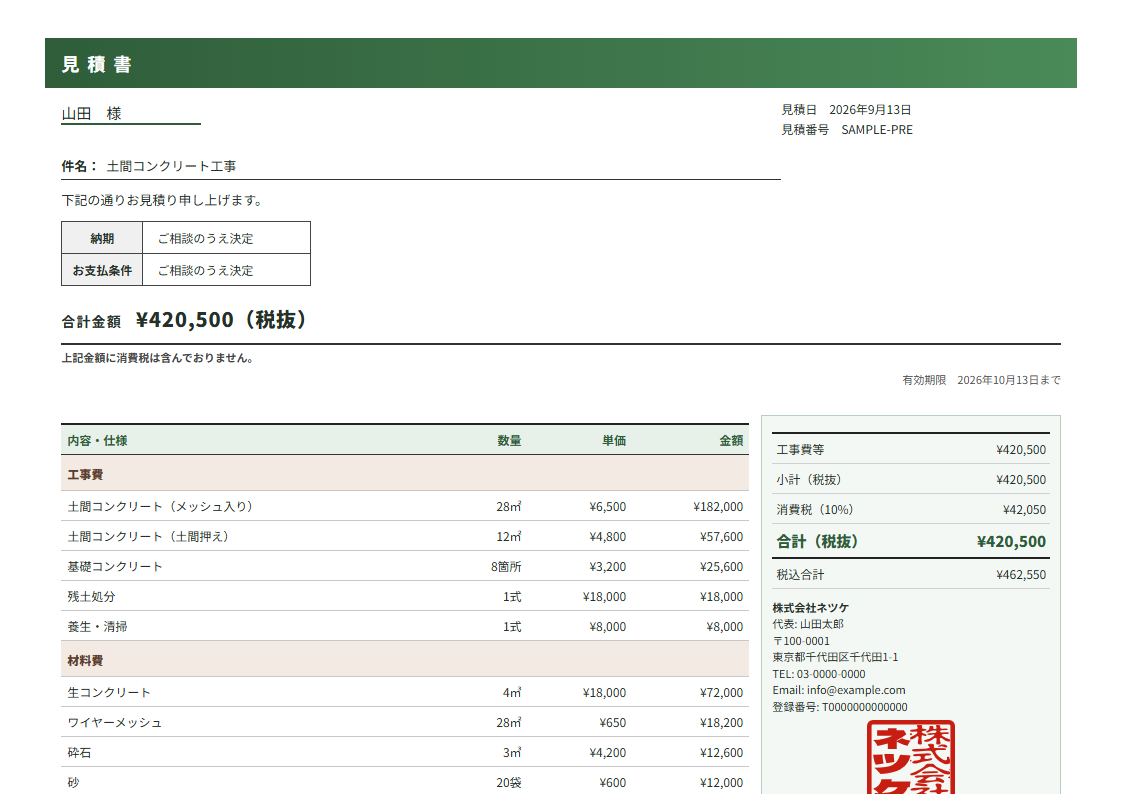Viewport: 1123px width, 794px height.
Task: Click the unit price ¥8,000 of 養生・清掃
Action: click(x=607, y=626)
